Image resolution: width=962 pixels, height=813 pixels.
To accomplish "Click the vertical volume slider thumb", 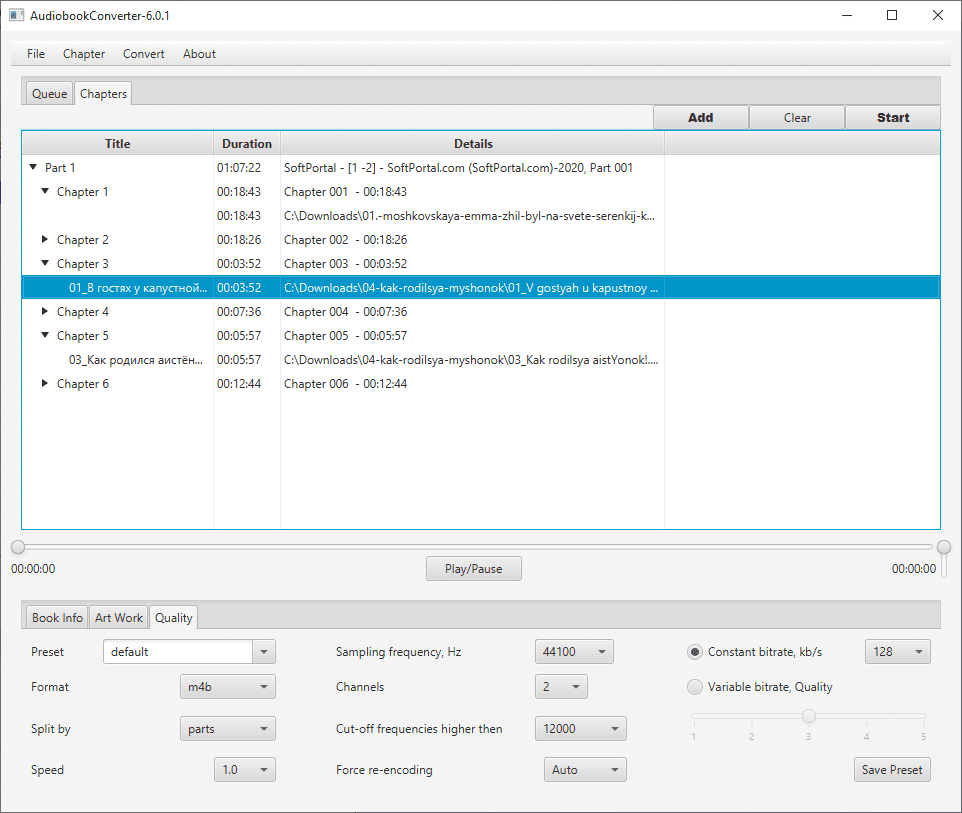I will coord(944,547).
